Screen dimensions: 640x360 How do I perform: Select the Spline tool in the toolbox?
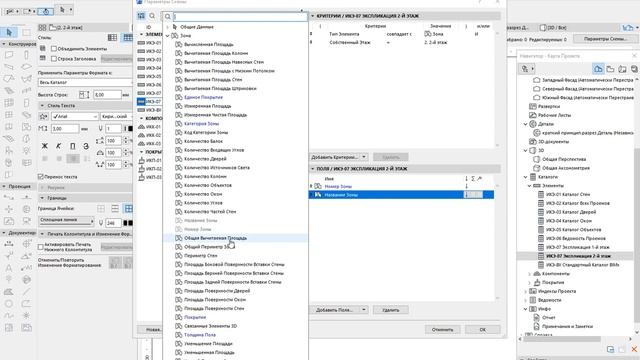9,316
